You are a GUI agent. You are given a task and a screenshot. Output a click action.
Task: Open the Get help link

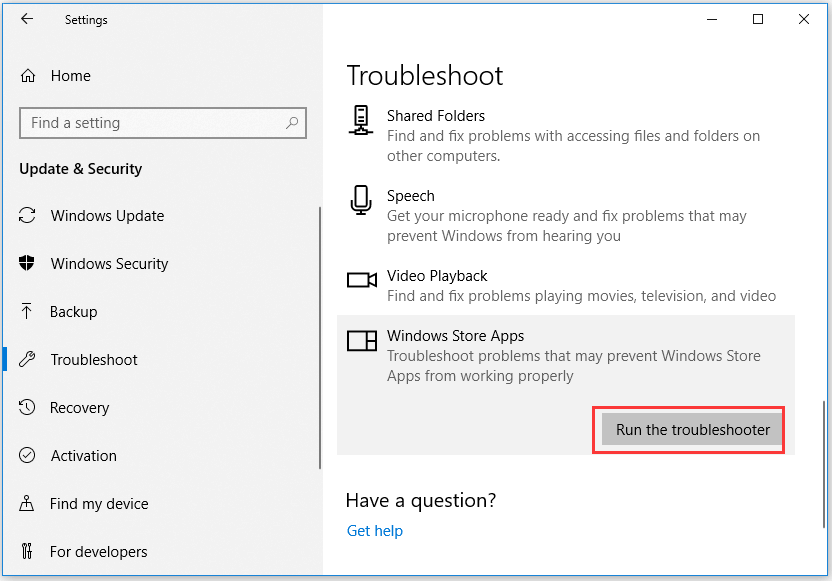tap(374, 530)
